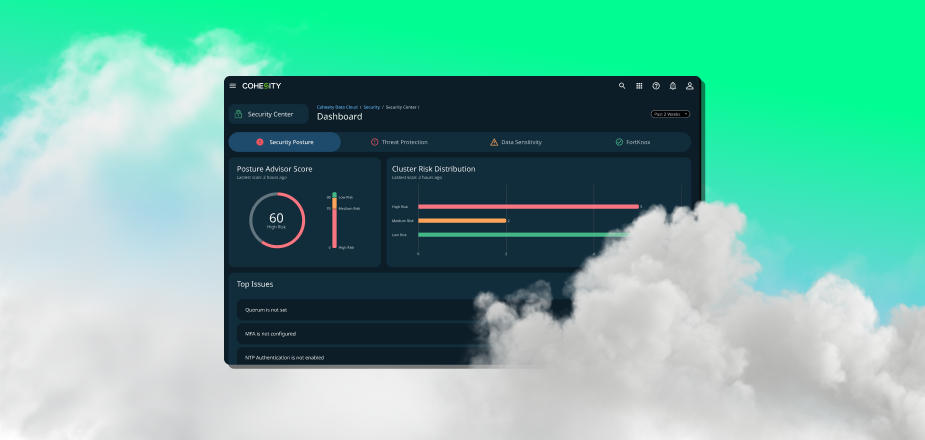The image size is (925, 440).
Task: Click the Medium Risk label on the scale
Action: (349, 208)
